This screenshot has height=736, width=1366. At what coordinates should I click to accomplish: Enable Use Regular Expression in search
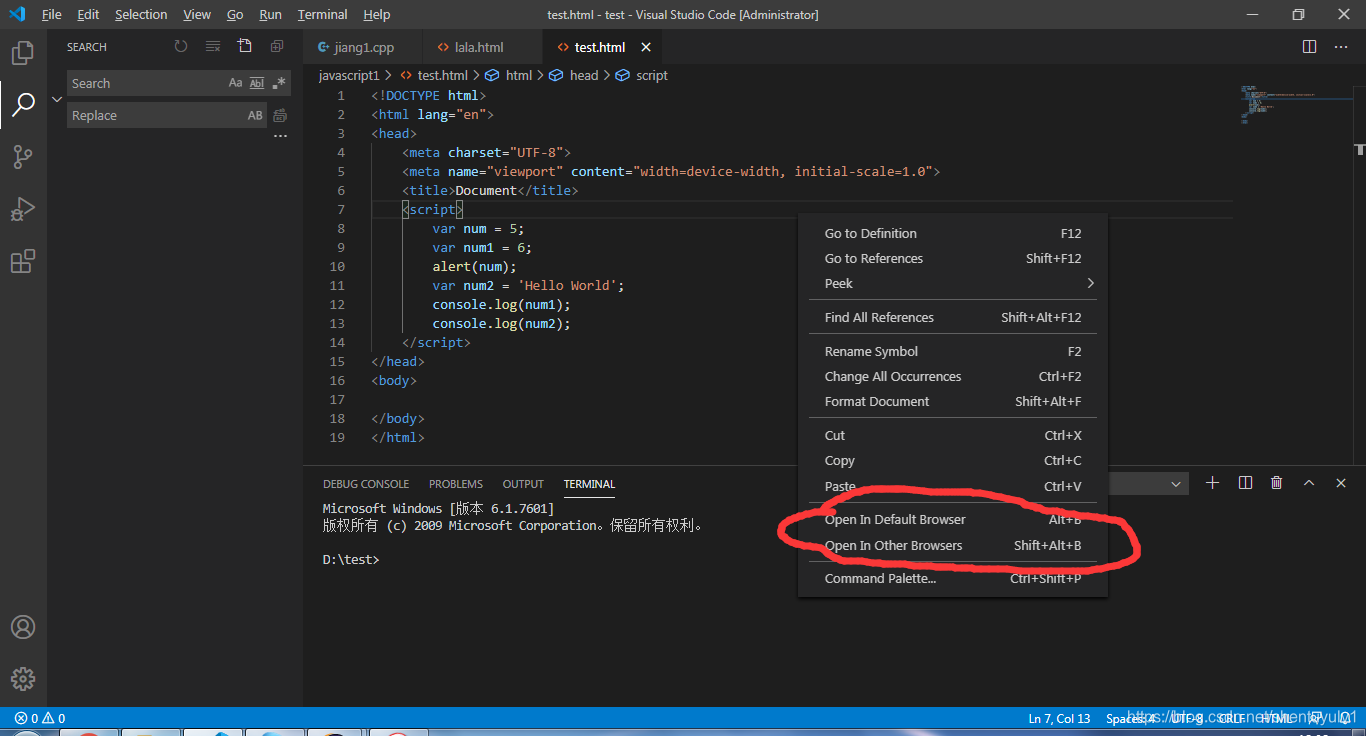pos(279,83)
